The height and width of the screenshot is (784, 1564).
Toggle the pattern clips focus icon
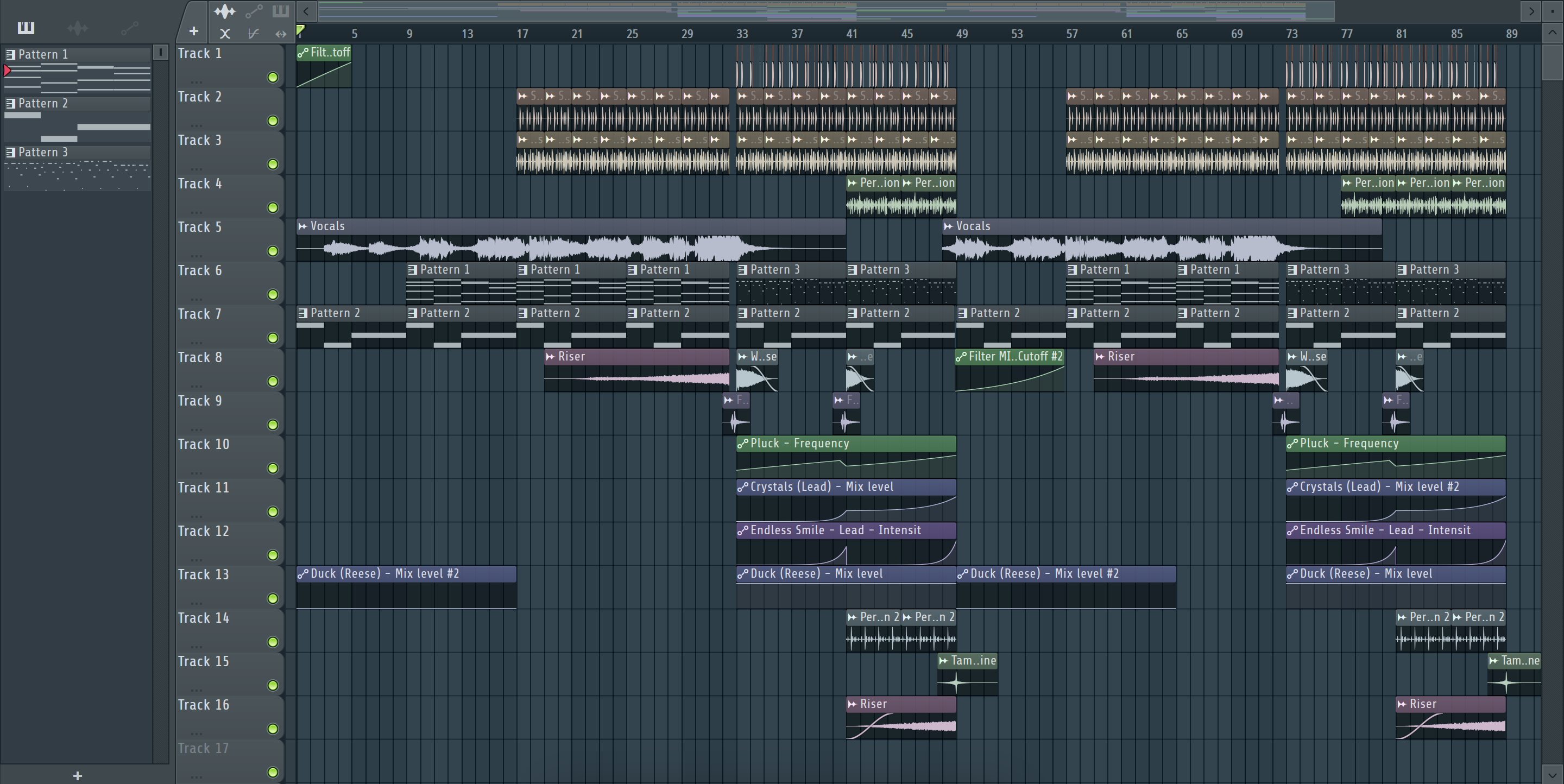click(281, 11)
